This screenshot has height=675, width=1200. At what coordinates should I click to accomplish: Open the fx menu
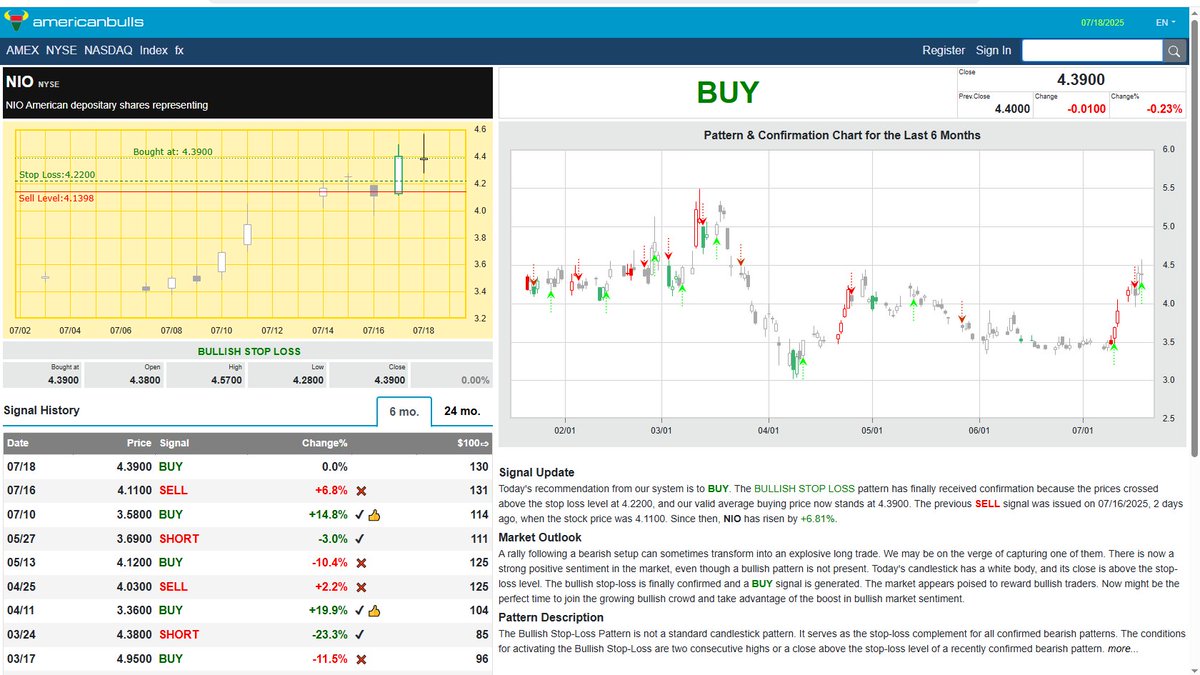coord(179,50)
